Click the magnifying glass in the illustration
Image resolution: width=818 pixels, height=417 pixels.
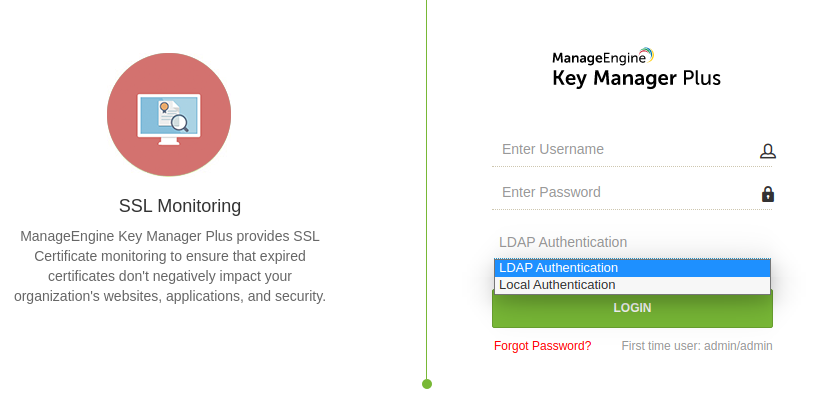click(x=180, y=123)
